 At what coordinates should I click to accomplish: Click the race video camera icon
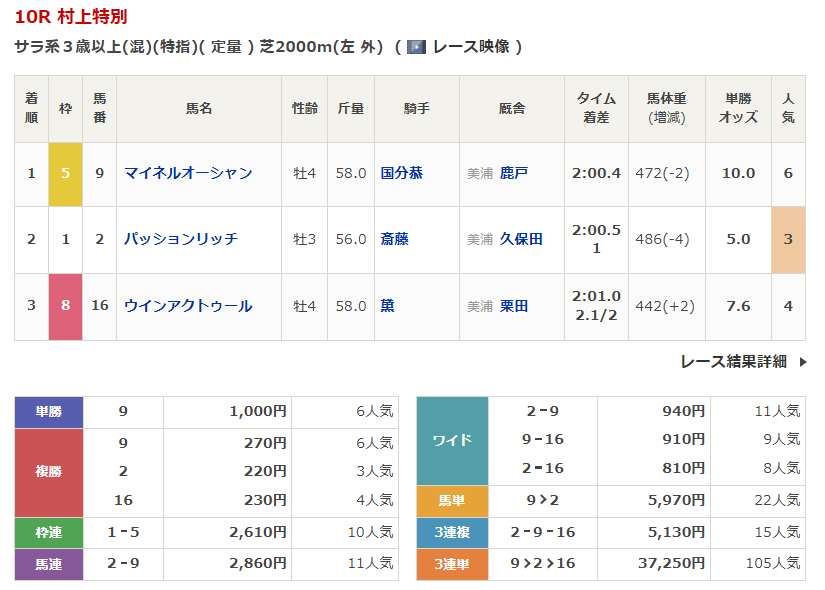tap(417, 47)
